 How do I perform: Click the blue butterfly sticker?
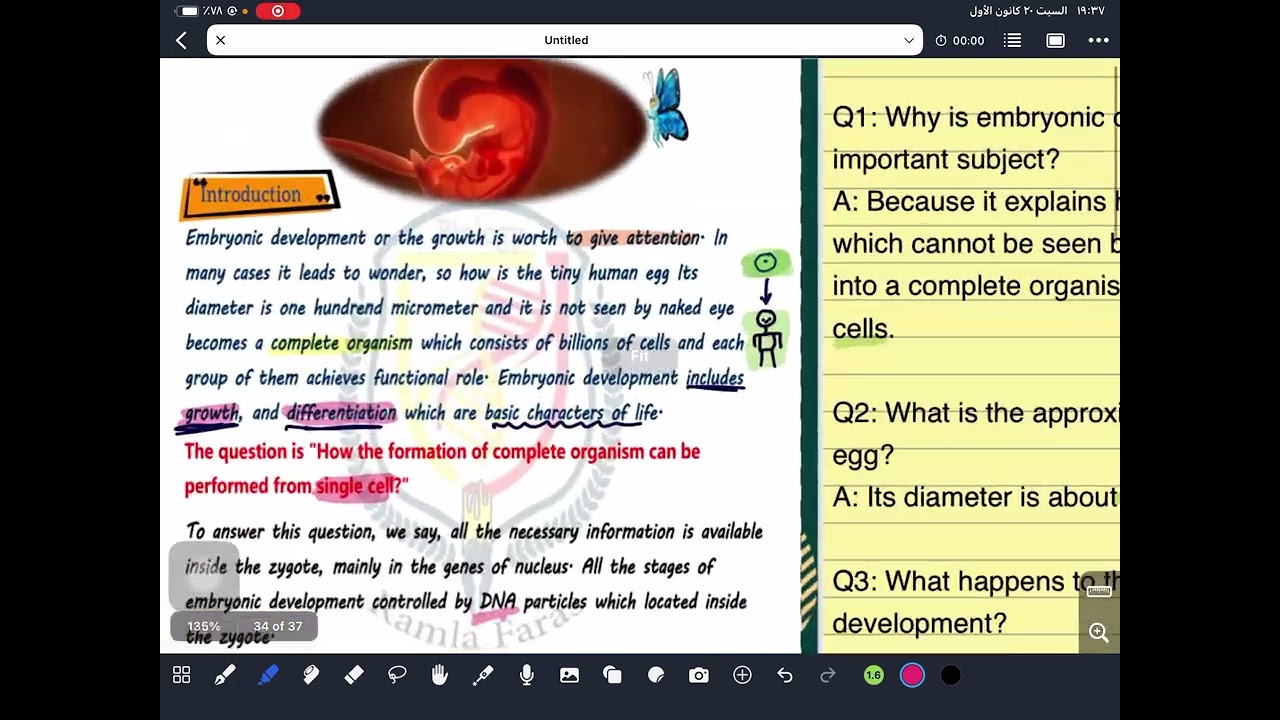point(667,106)
